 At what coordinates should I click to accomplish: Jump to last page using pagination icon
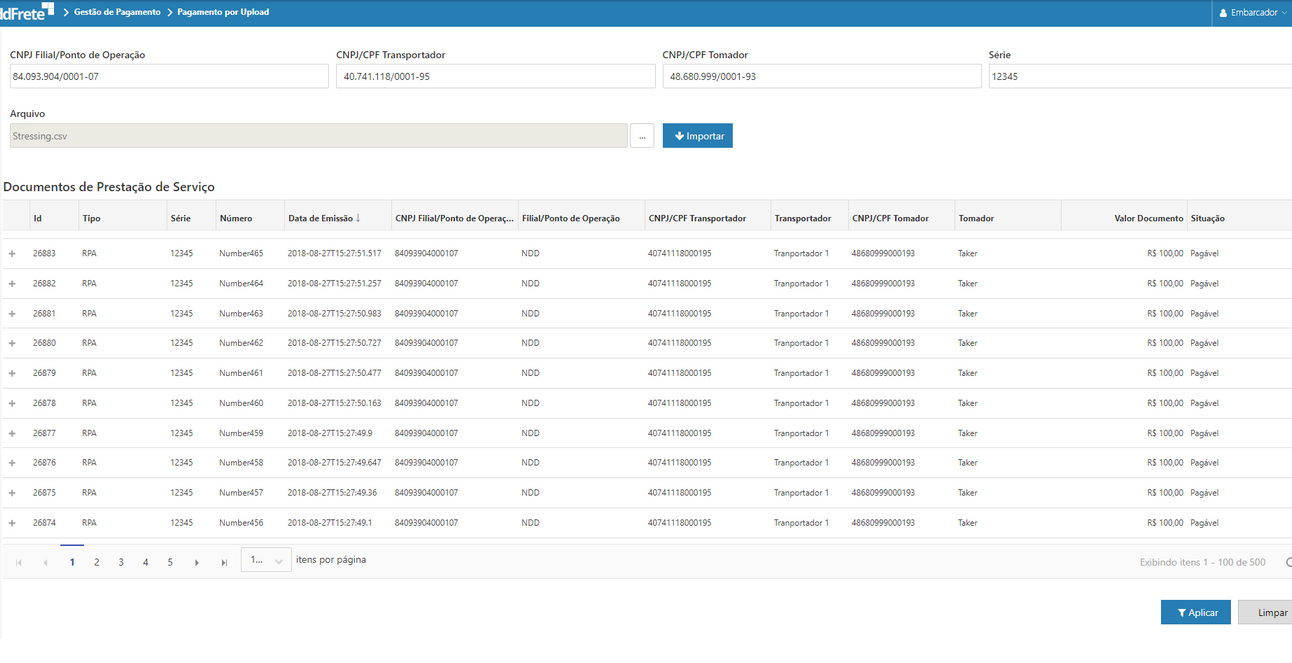(x=224, y=563)
